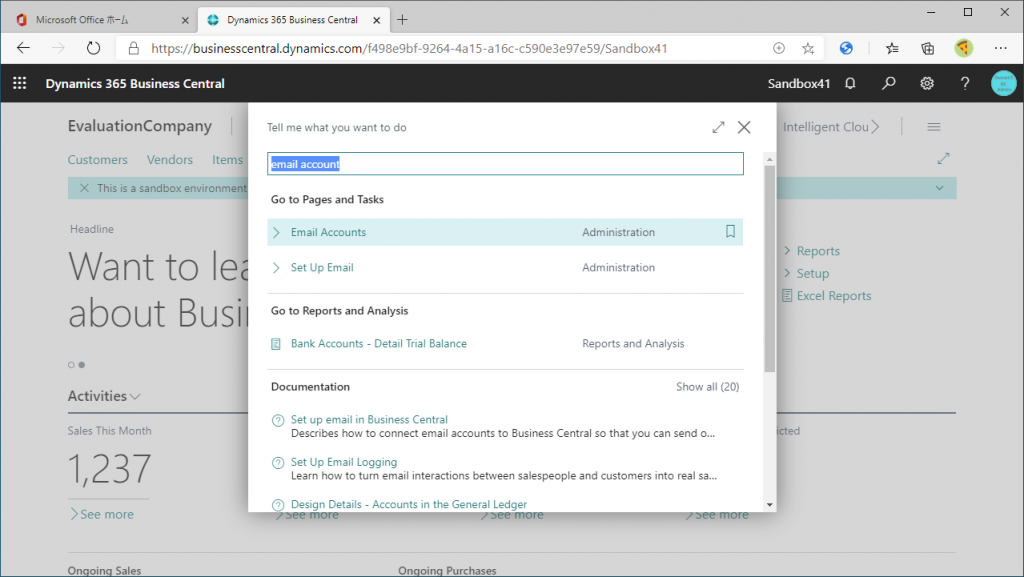The image size is (1024, 577).
Task: Click the scroll down arrow in Tell Me dialog
Action: [x=769, y=505]
